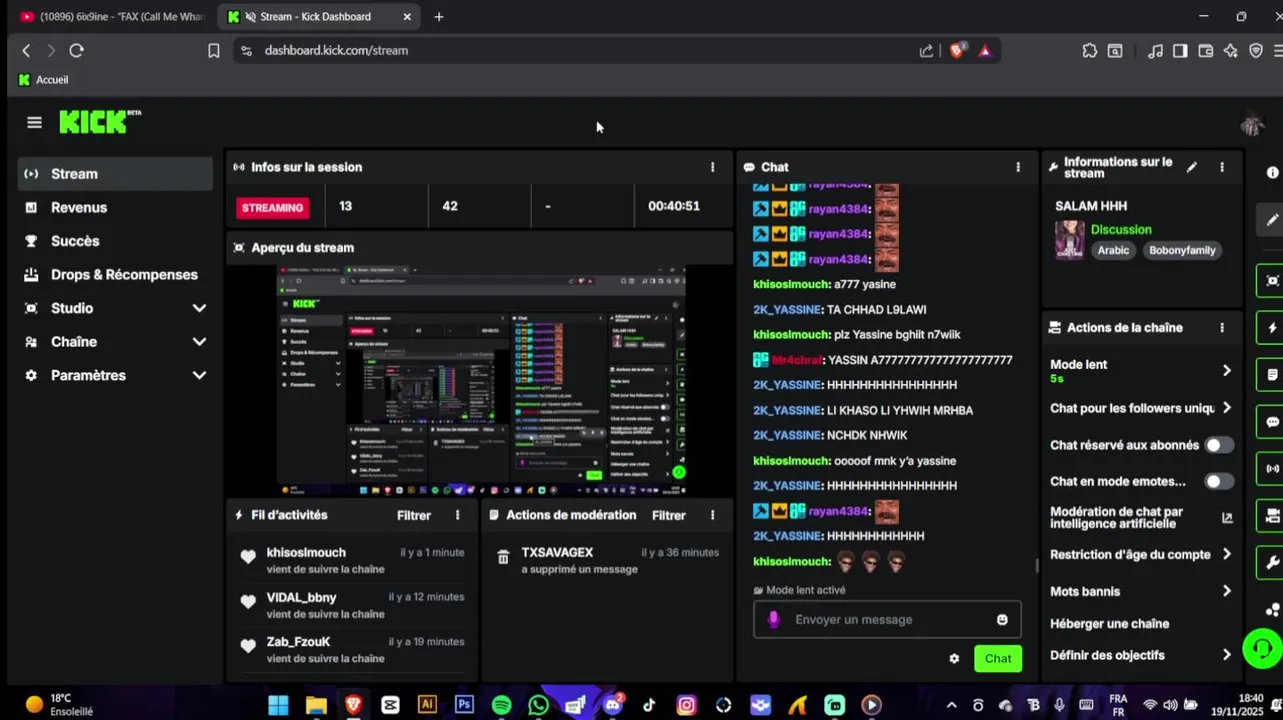Open chat settings gear next to Chat button
1283x720 pixels.
[954, 658]
